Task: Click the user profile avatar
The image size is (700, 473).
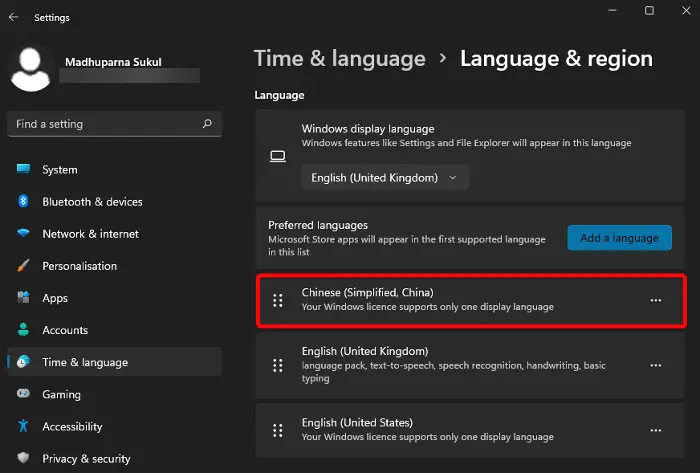Action: 30,69
